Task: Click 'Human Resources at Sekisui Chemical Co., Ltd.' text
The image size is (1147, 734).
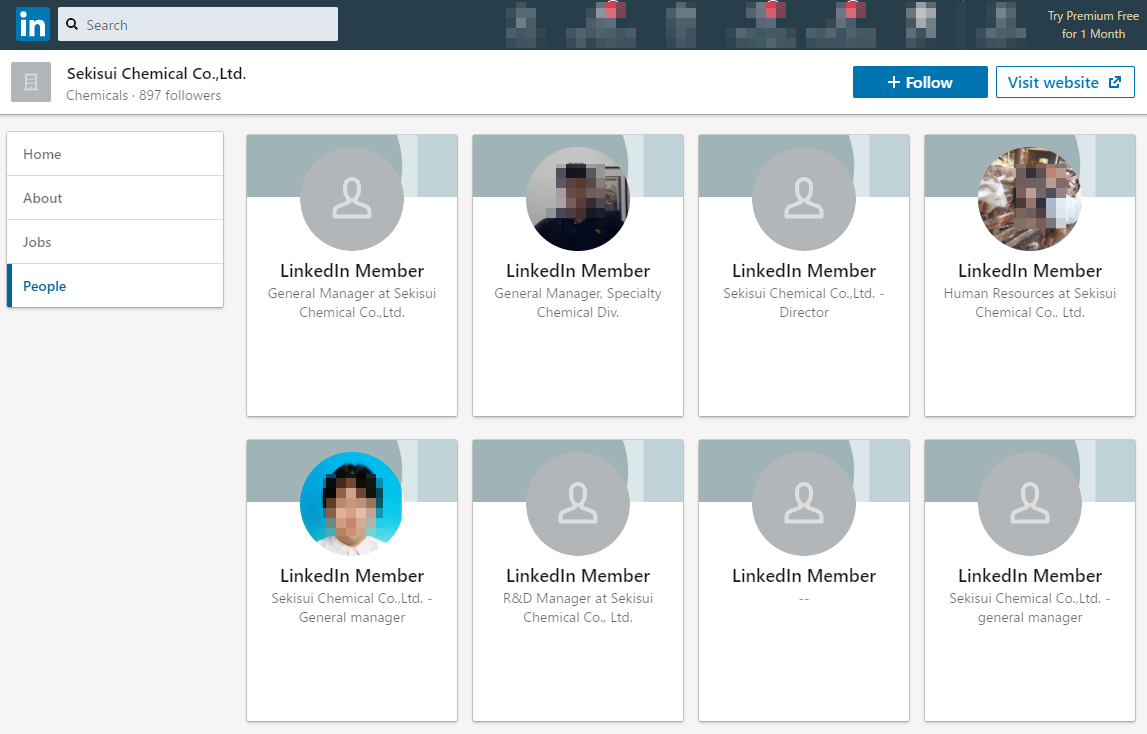Action: pos(1030,302)
